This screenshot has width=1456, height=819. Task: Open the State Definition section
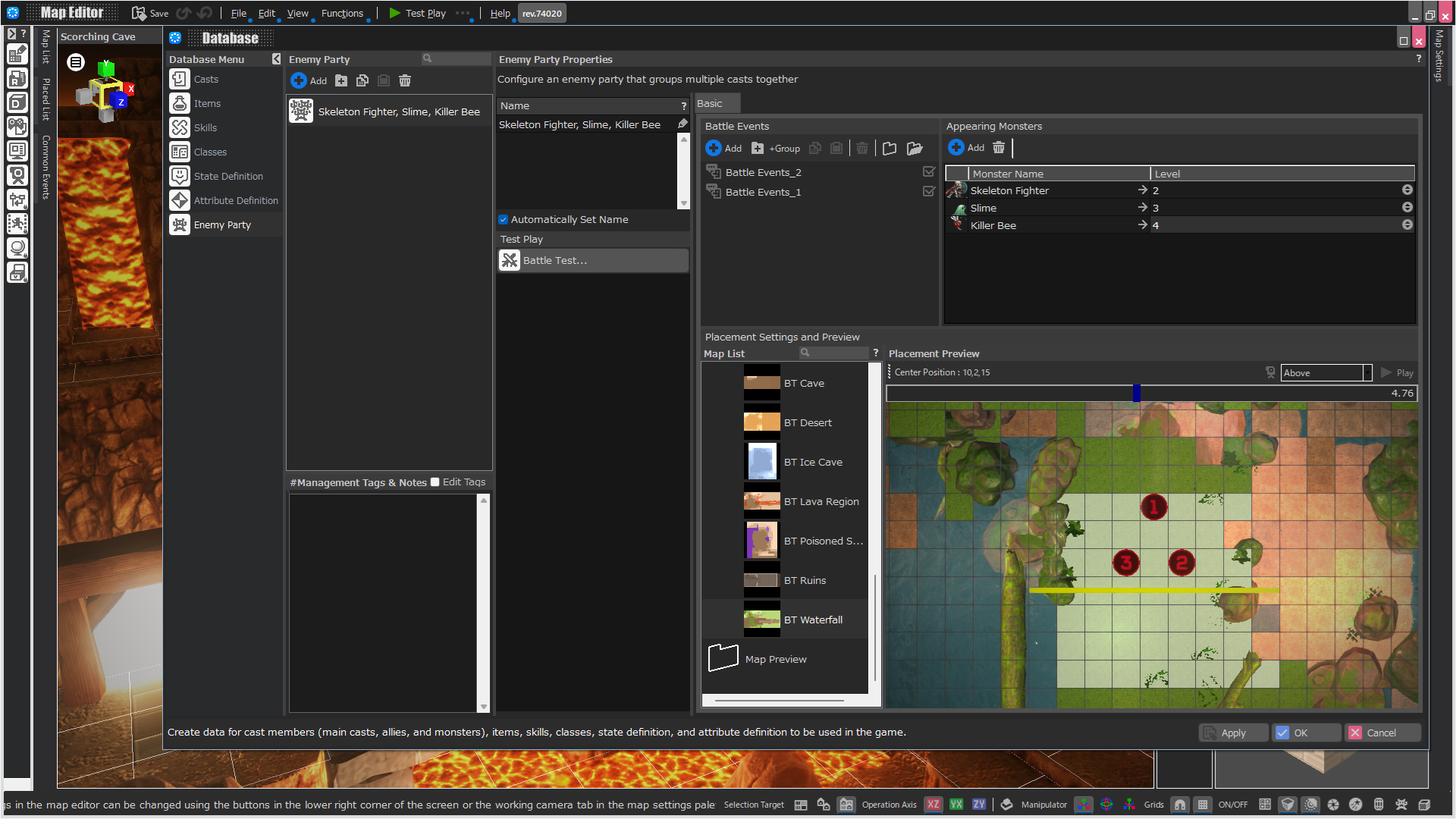(228, 176)
